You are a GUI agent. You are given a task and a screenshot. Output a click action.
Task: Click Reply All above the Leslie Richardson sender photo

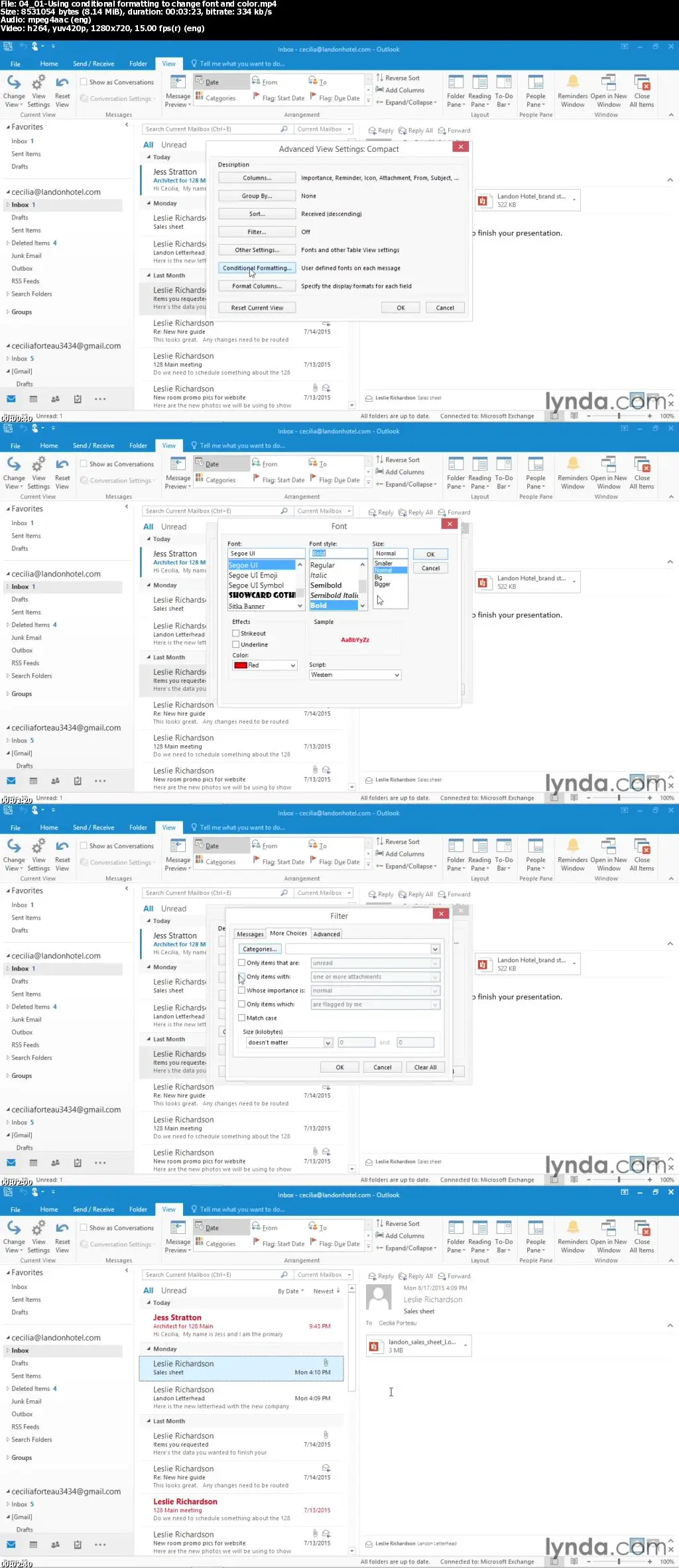click(416, 1276)
